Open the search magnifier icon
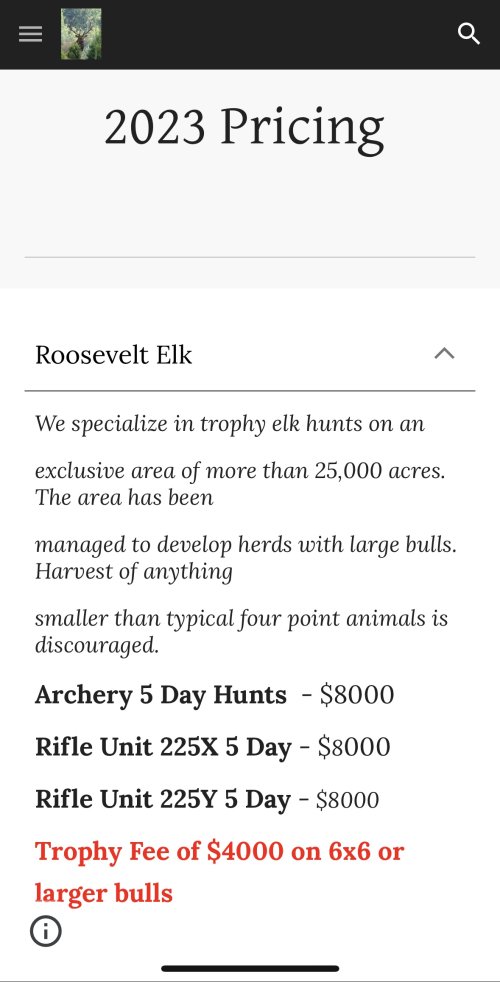The height and width of the screenshot is (982, 500). click(469, 34)
